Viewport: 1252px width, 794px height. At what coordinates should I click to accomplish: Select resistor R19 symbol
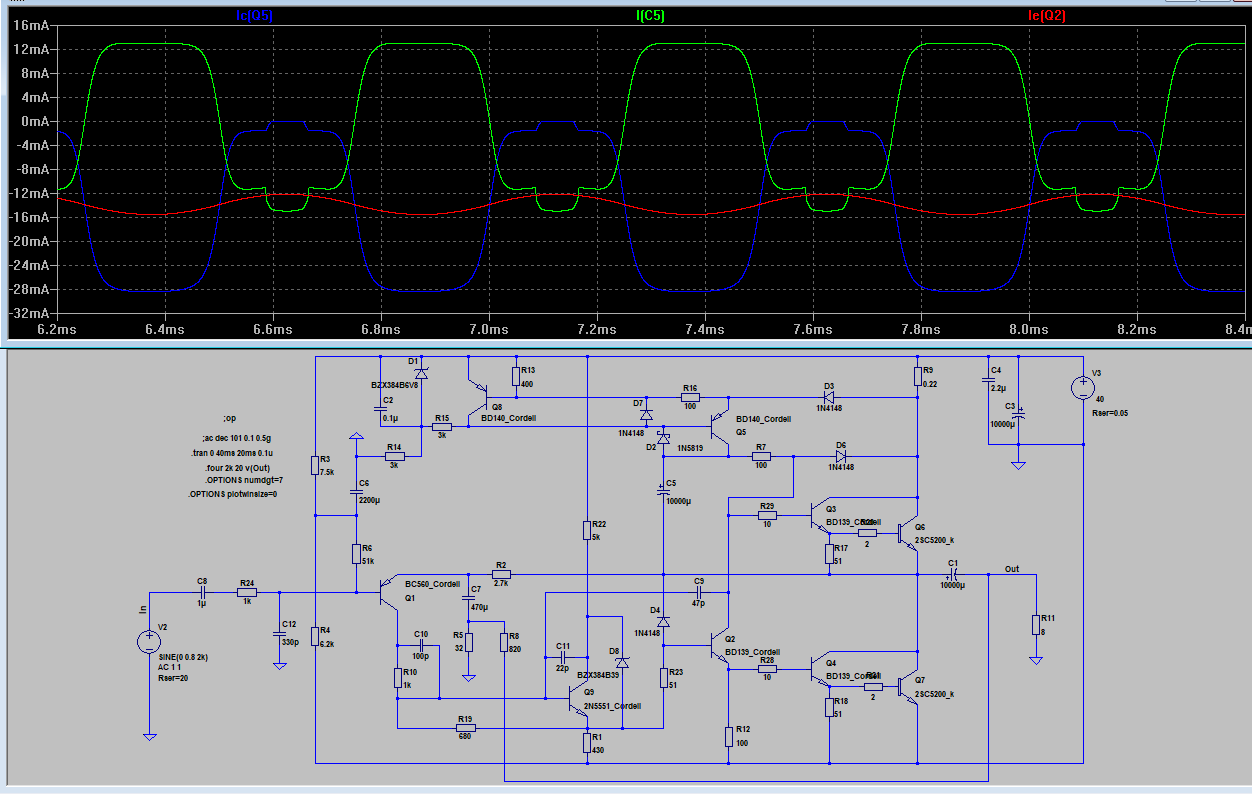coord(465,728)
